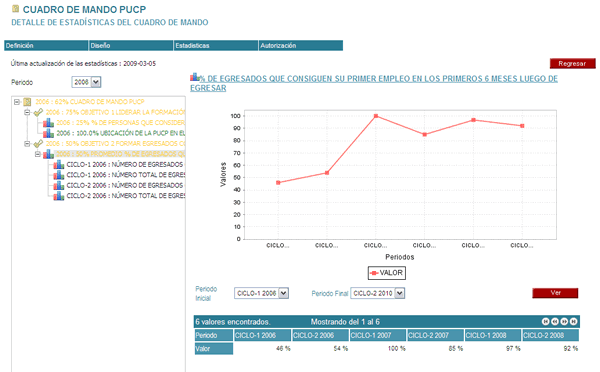
Task: Select CICLO-1 2006 : NÚMERO TOTAL DE EGRES row
Action: tap(126, 175)
